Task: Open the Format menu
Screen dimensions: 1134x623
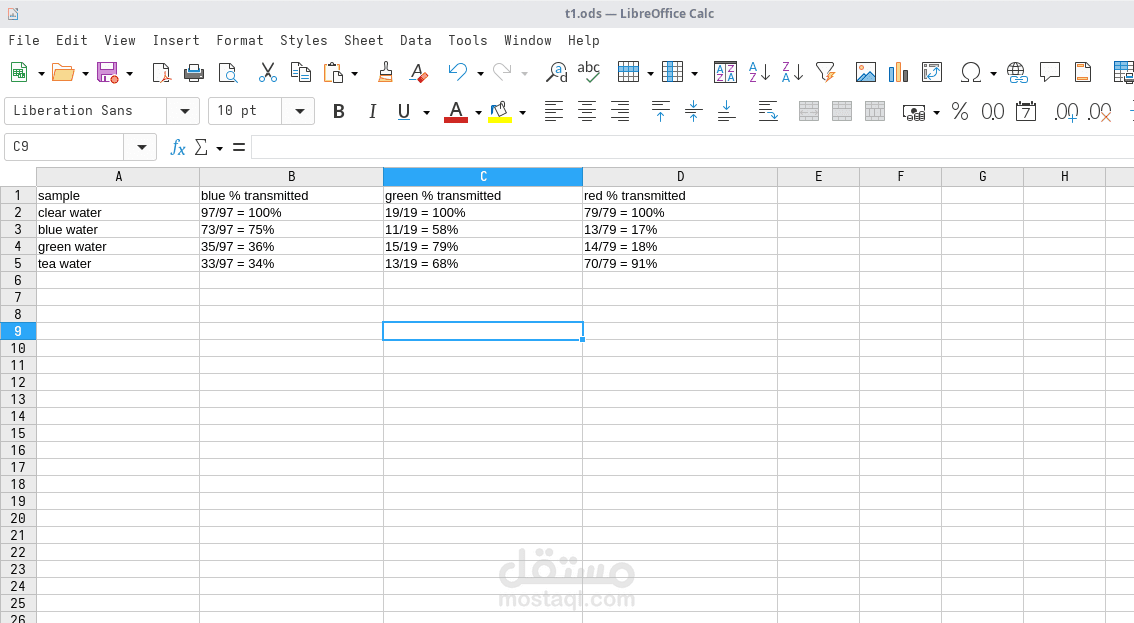Action: 239,41
